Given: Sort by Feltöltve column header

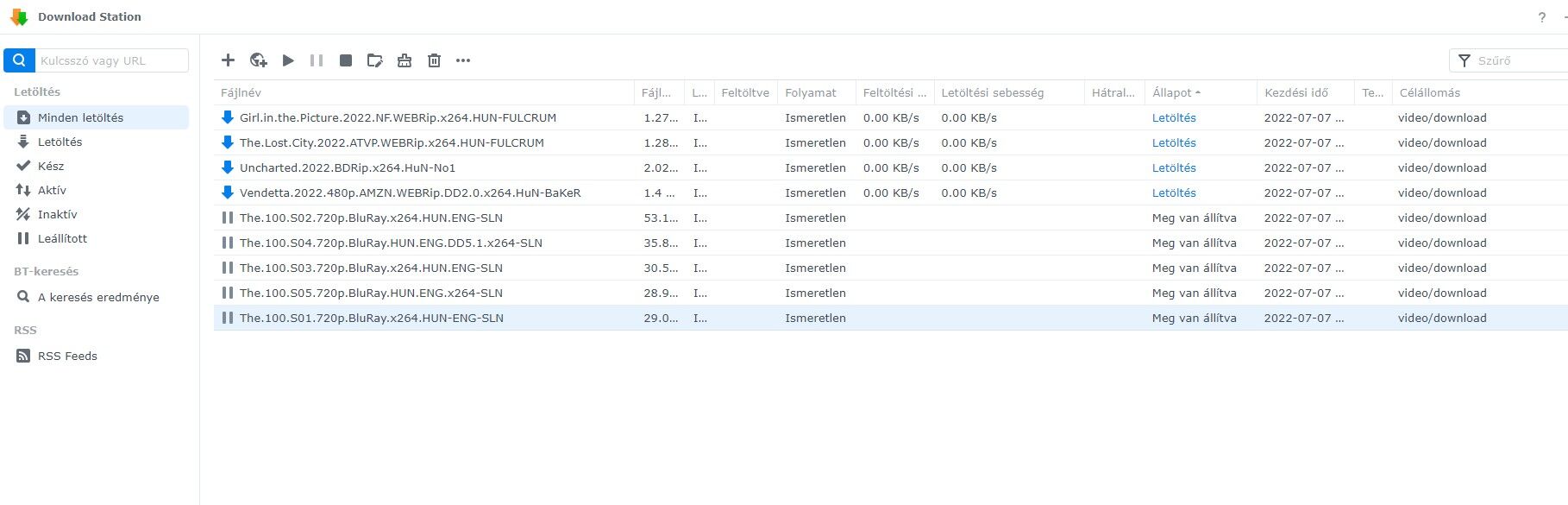Looking at the screenshot, I should point(745,92).
